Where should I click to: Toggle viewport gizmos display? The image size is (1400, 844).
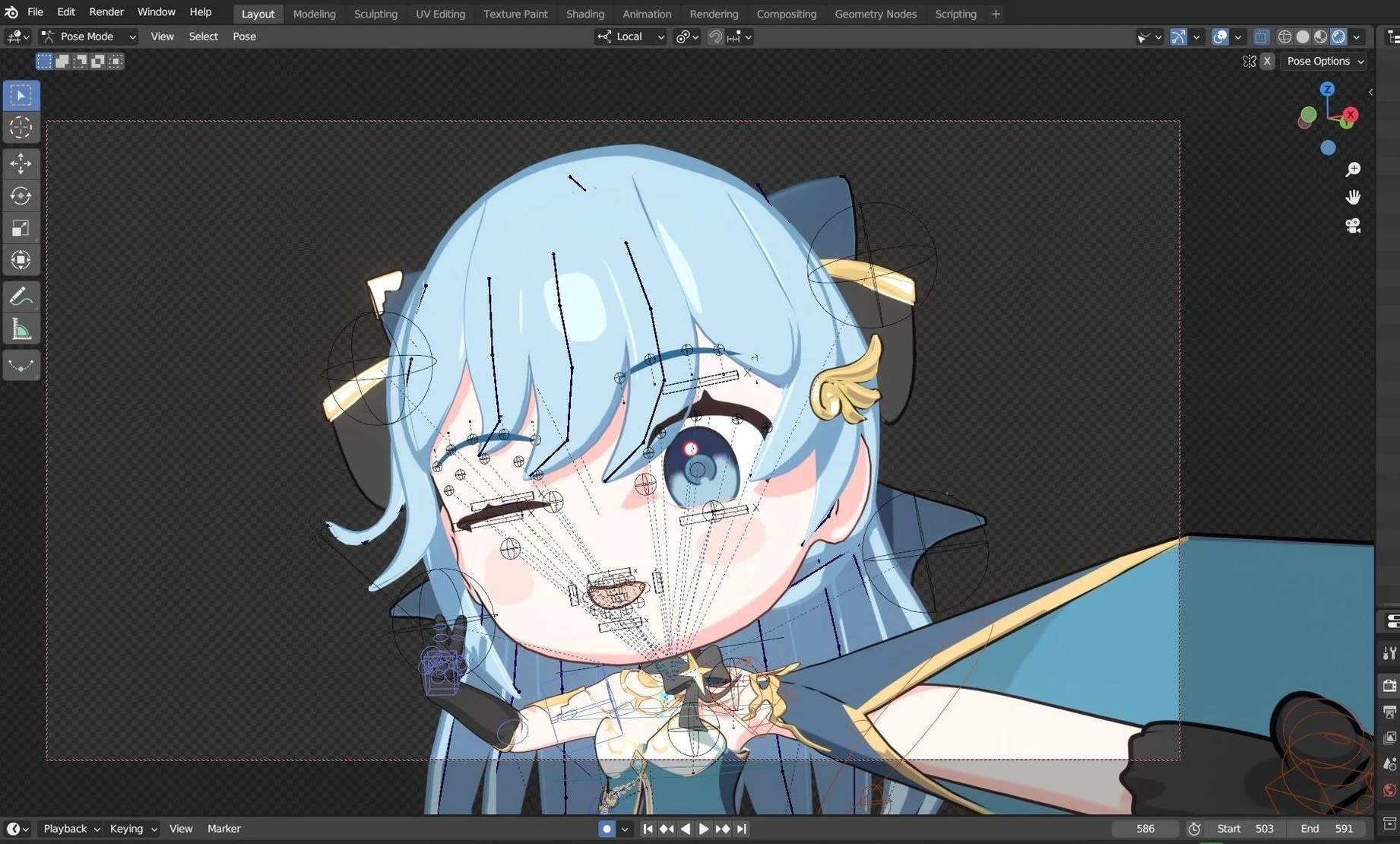tap(1178, 36)
